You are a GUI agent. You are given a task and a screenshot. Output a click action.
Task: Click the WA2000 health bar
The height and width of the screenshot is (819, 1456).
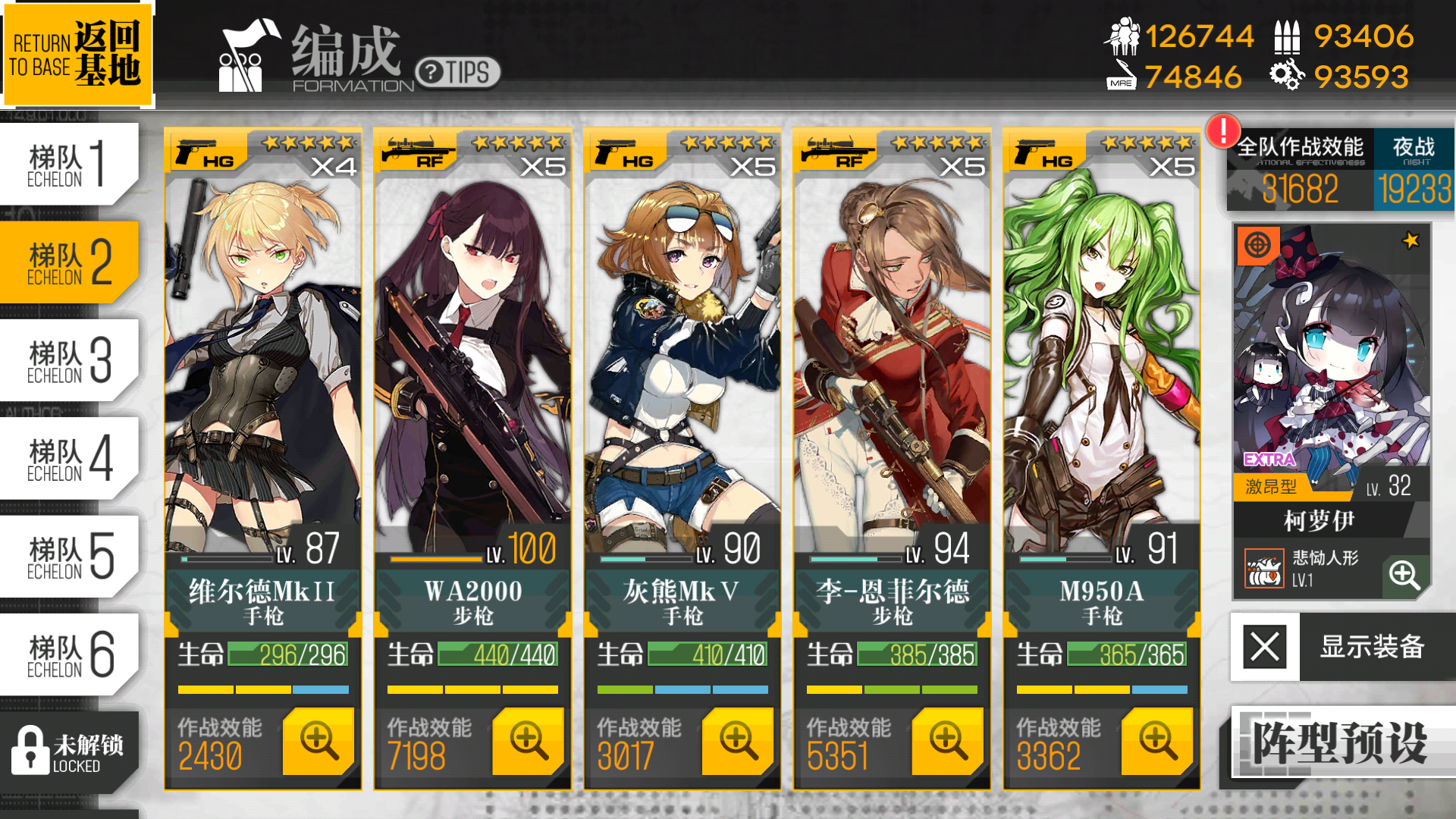click(x=497, y=654)
